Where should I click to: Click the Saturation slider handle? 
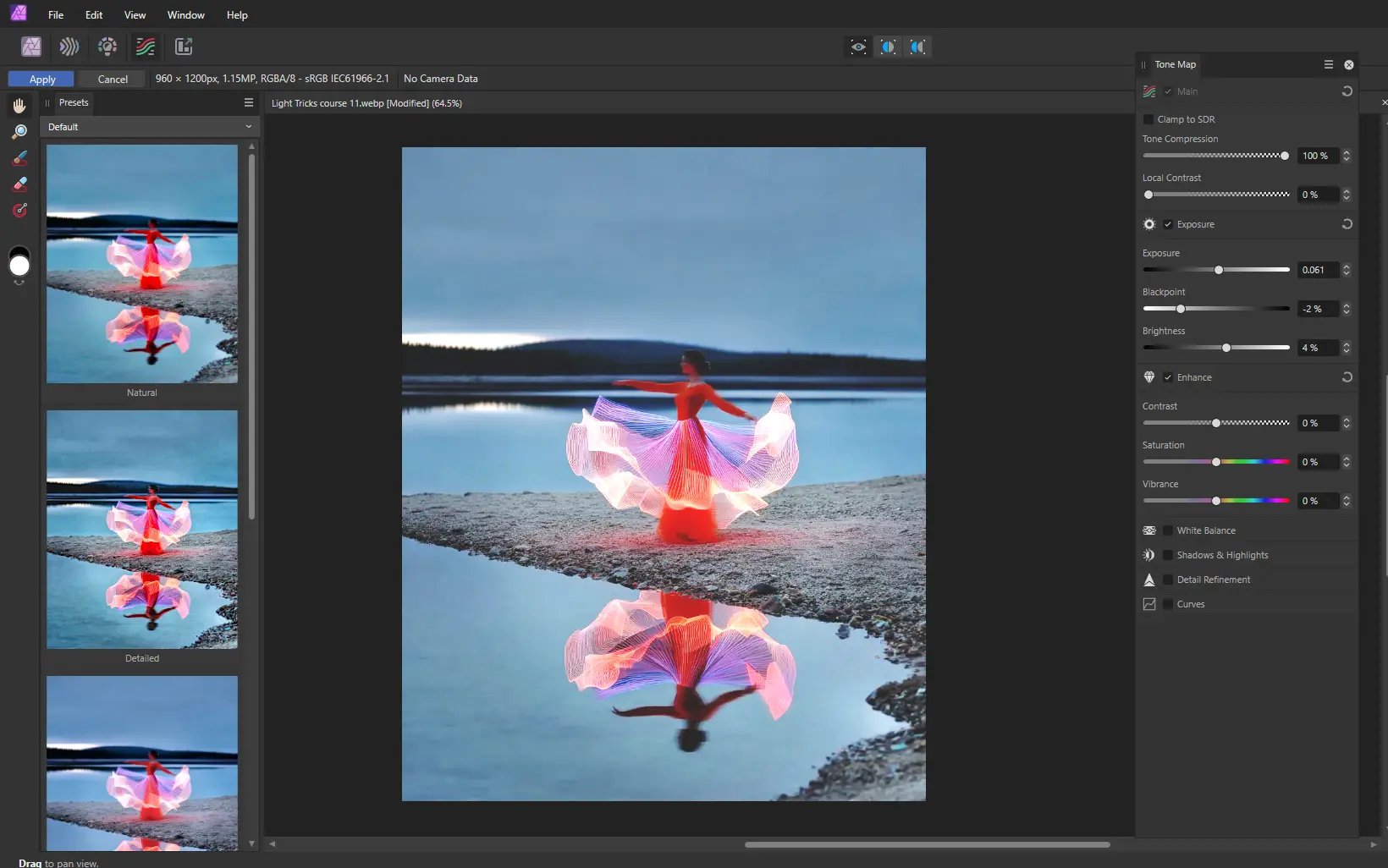(x=1216, y=462)
